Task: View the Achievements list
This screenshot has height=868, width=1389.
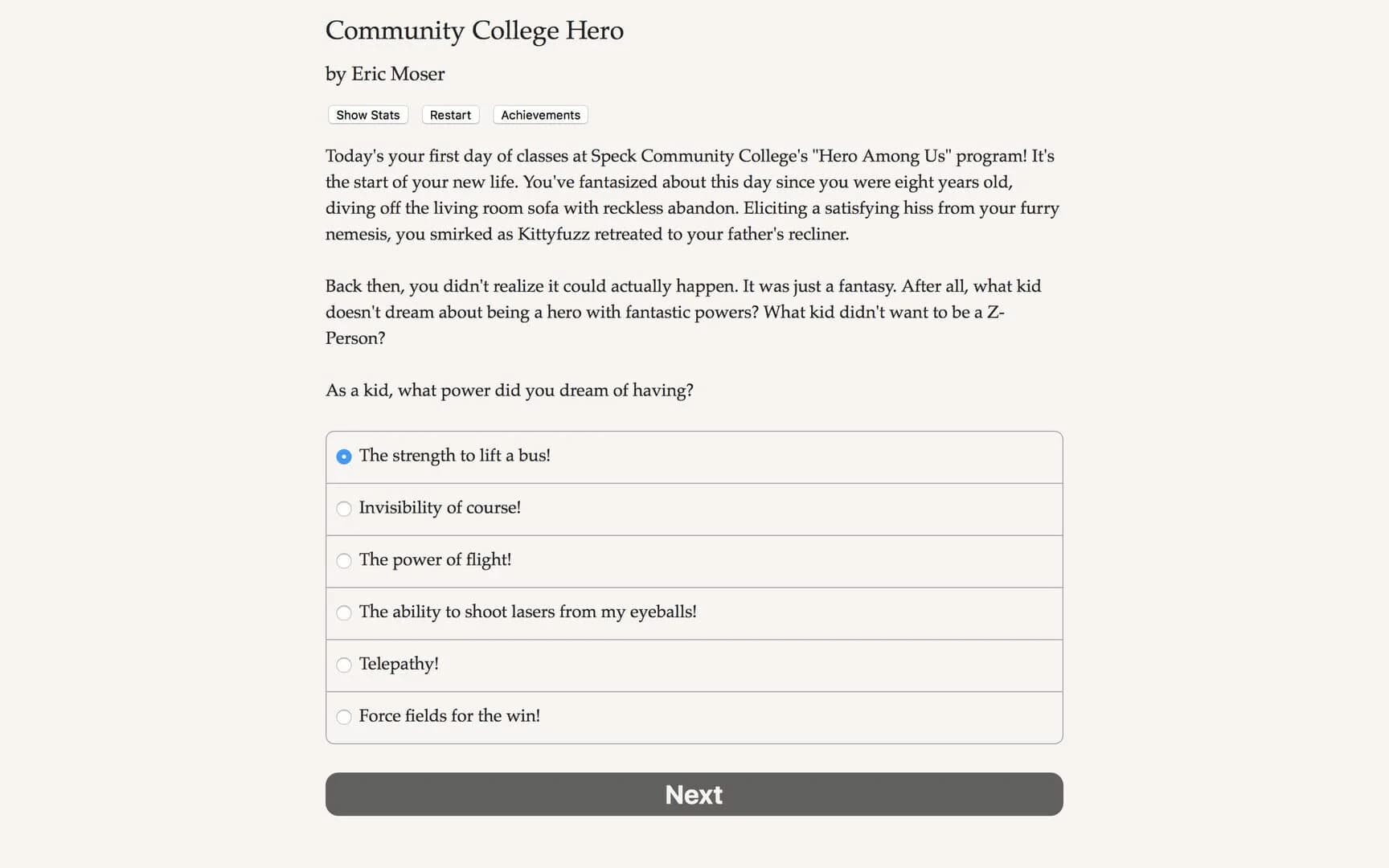Action: [539, 115]
